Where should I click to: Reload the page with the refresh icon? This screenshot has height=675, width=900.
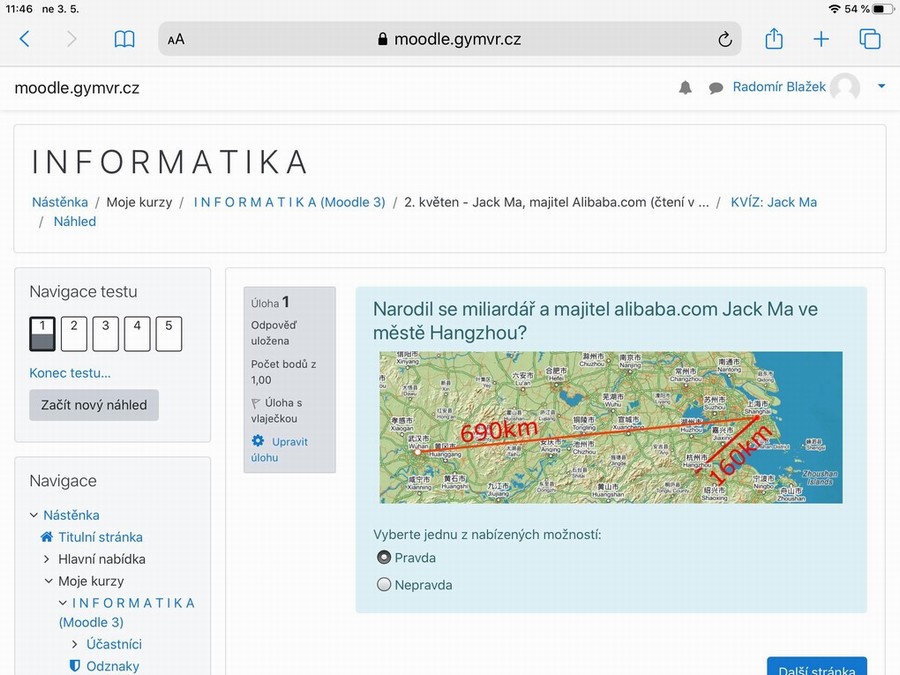click(x=725, y=39)
